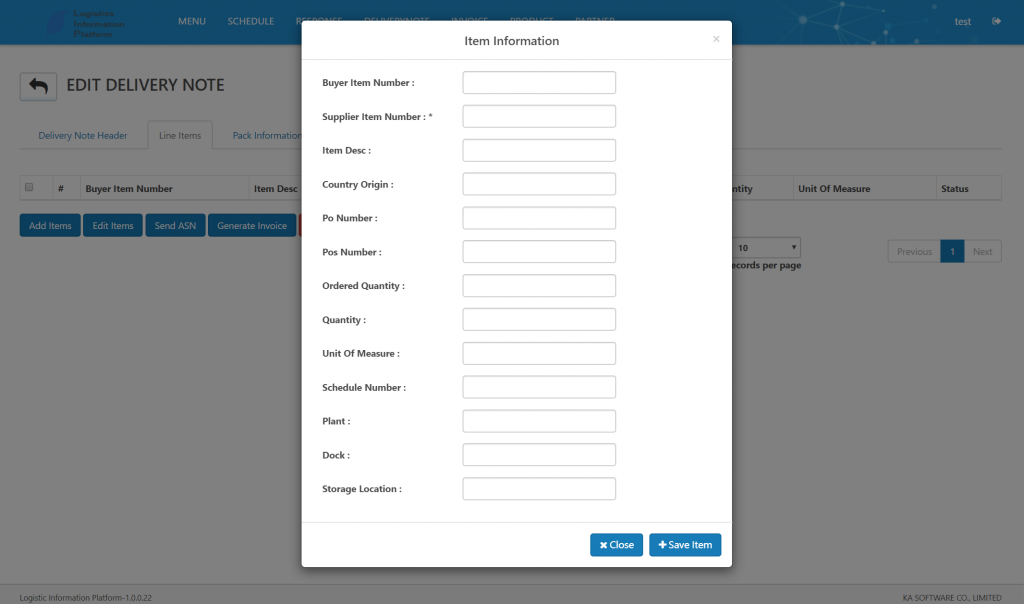Click into the Quantity input field
Image resolution: width=1024 pixels, height=604 pixels.
(539, 319)
